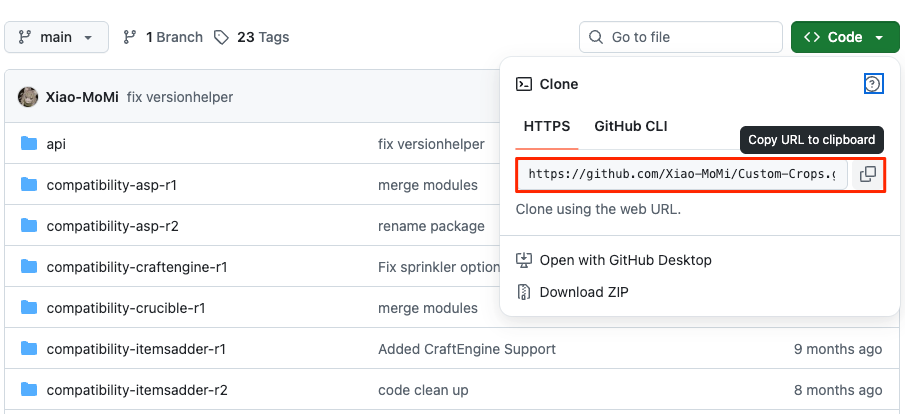Screen dimensions: 905x414
Task: Open the api folder
Action: tap(56, 144)
